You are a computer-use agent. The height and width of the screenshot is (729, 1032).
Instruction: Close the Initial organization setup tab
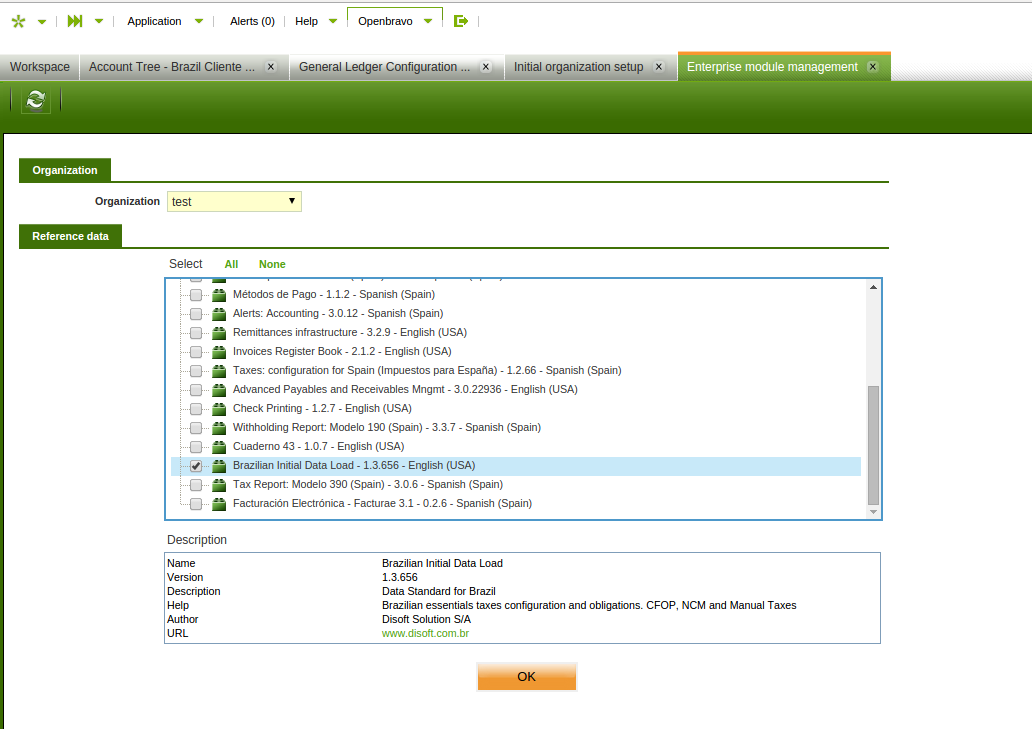click(x=659, y=67)
